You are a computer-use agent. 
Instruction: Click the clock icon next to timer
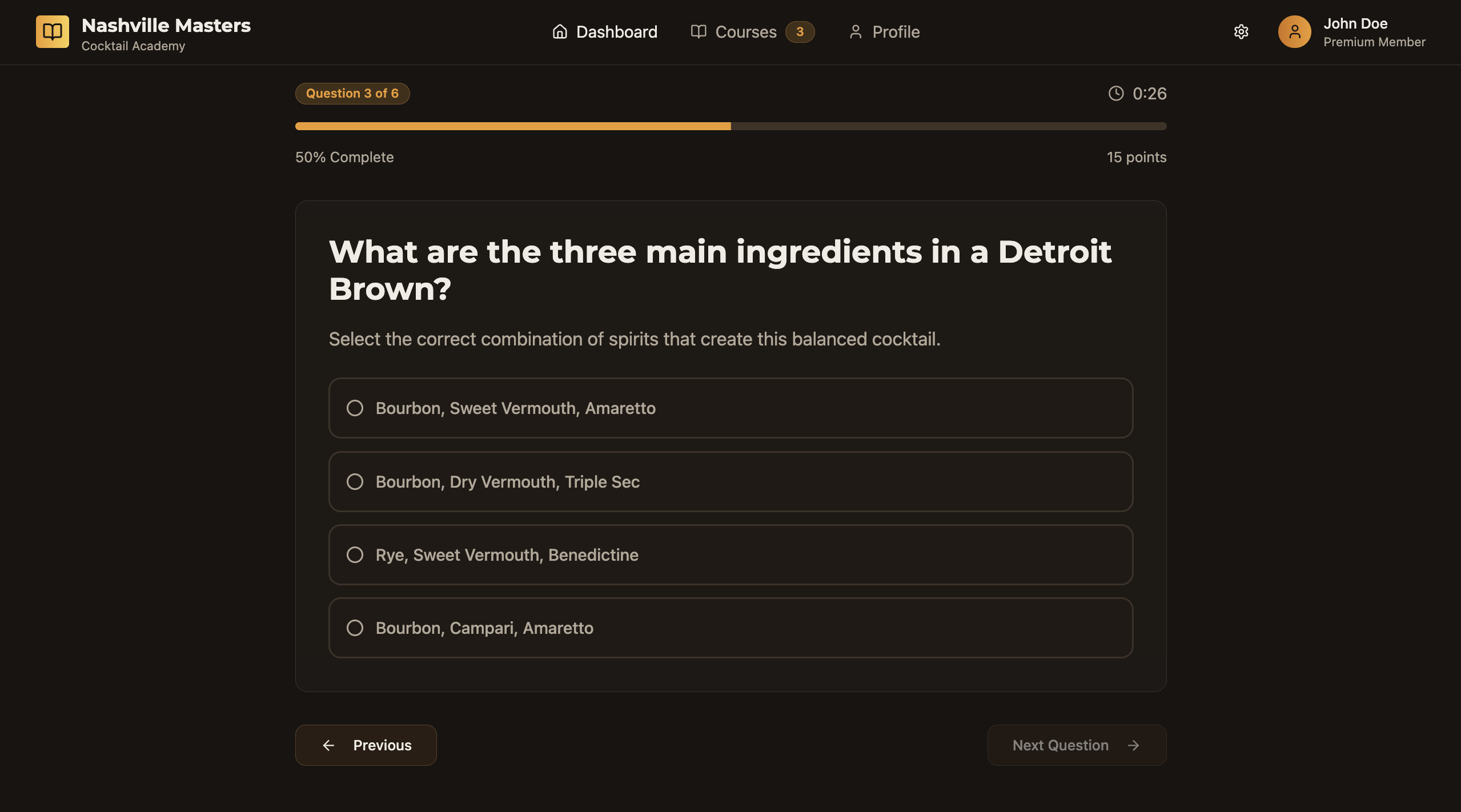coord(1116,94)
